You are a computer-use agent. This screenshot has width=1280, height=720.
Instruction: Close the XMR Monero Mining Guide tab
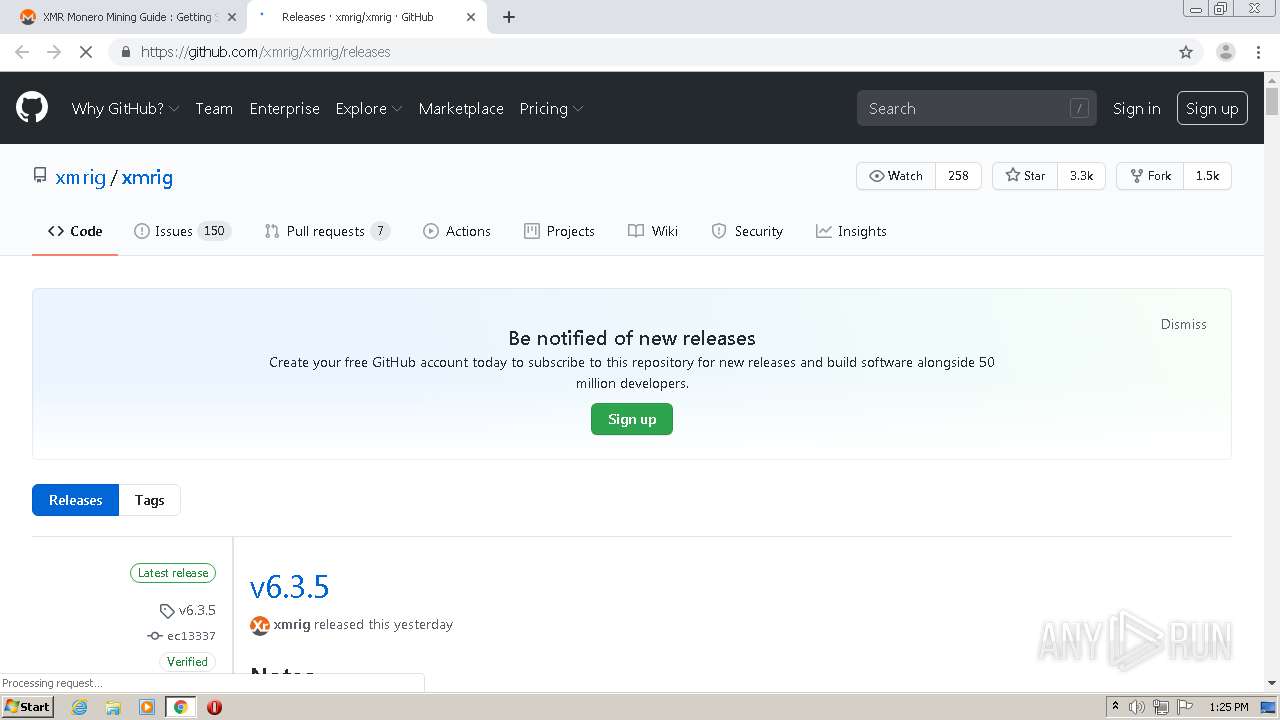point(233,17)
